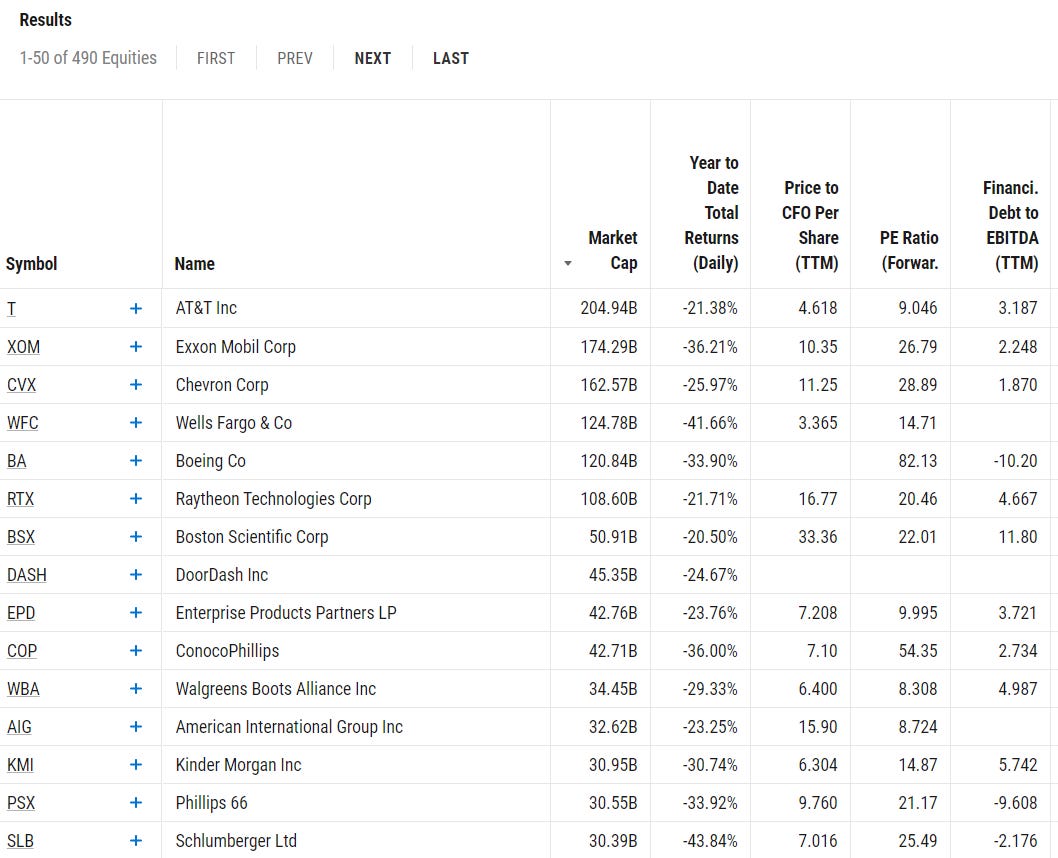Open the WFC ticker link

point(22,423)
